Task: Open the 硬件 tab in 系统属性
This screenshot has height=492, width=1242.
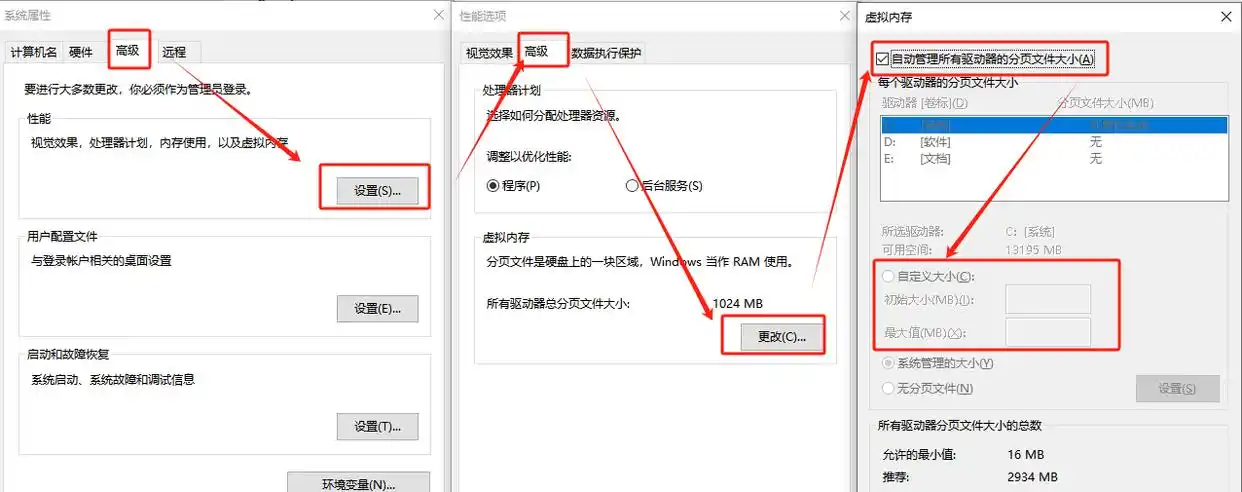Action: point(81,53)
